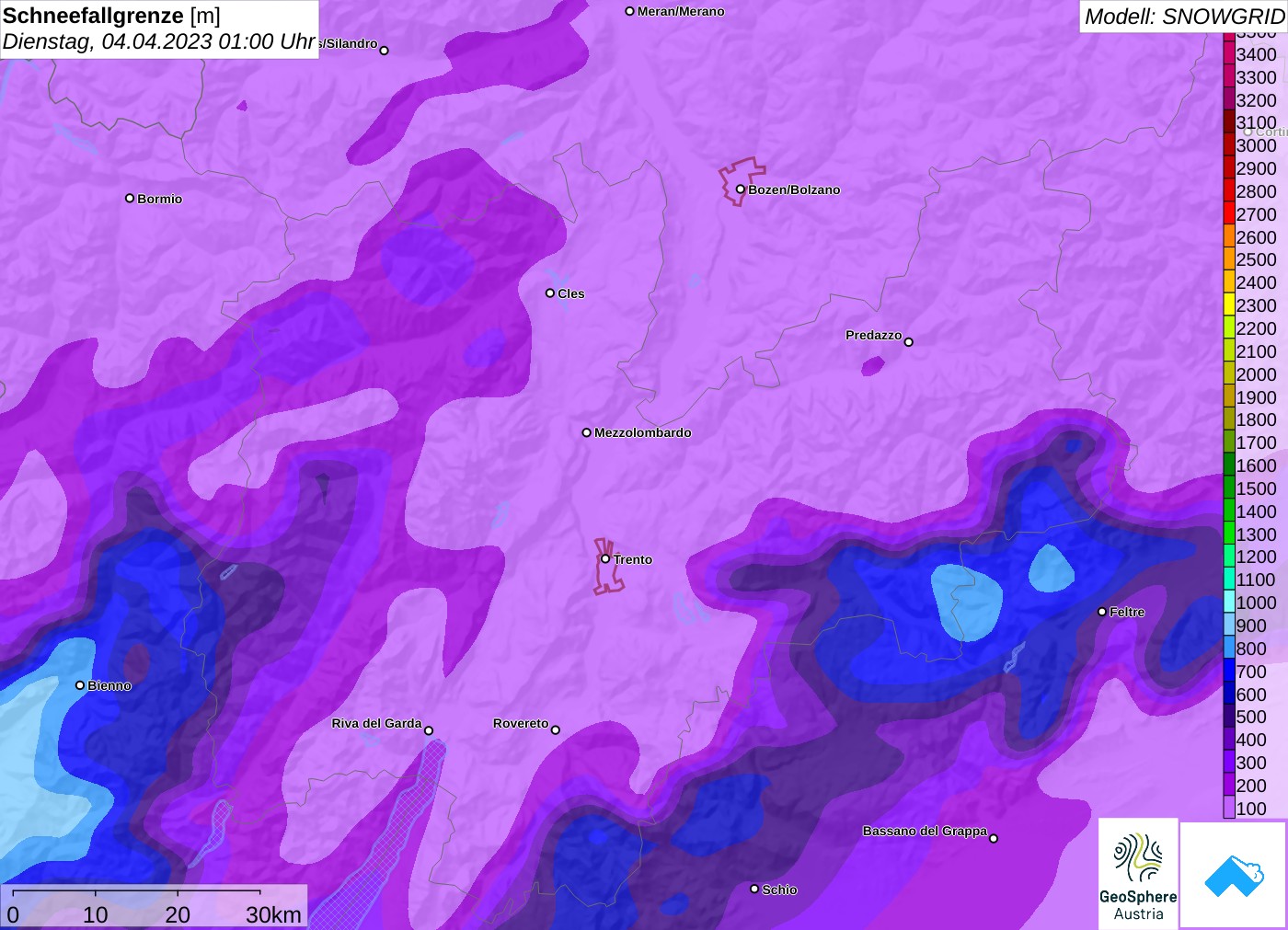Click the Bassano del Grappa marker

pyautogui.click(x=994, y=838)
